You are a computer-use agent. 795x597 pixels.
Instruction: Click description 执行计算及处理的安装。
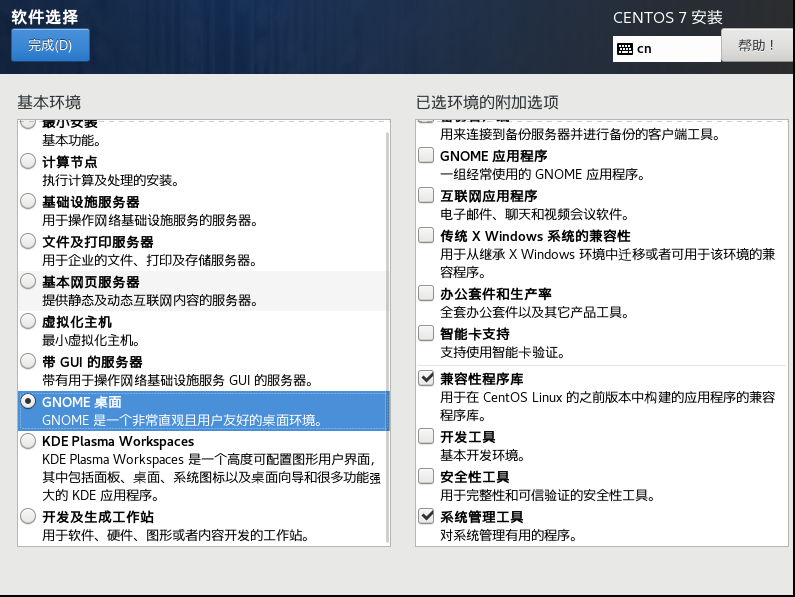point(111,181)
